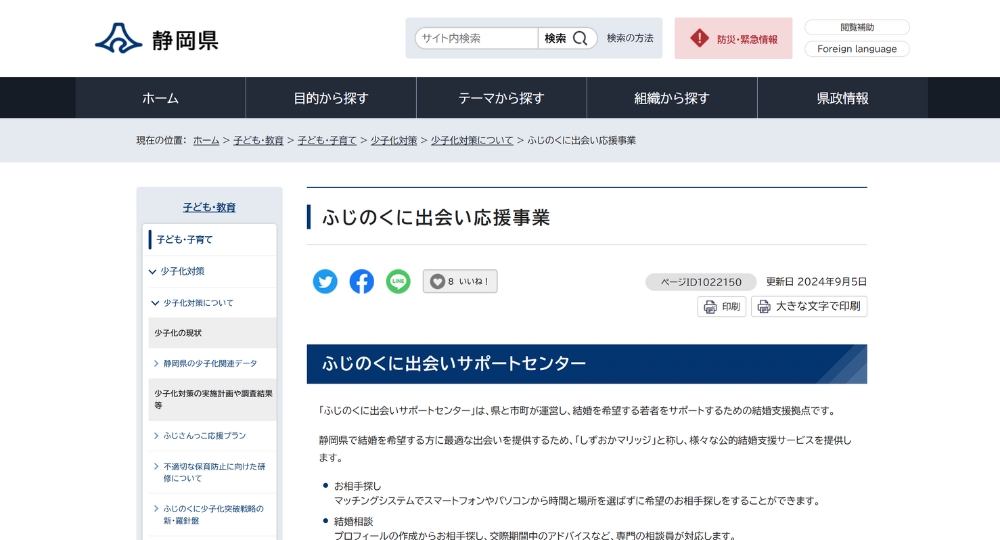Click breadcrumb ホーム link
Image resolution: width=1000 pixels, height=540 pixels.
click(x=206, y=140)
